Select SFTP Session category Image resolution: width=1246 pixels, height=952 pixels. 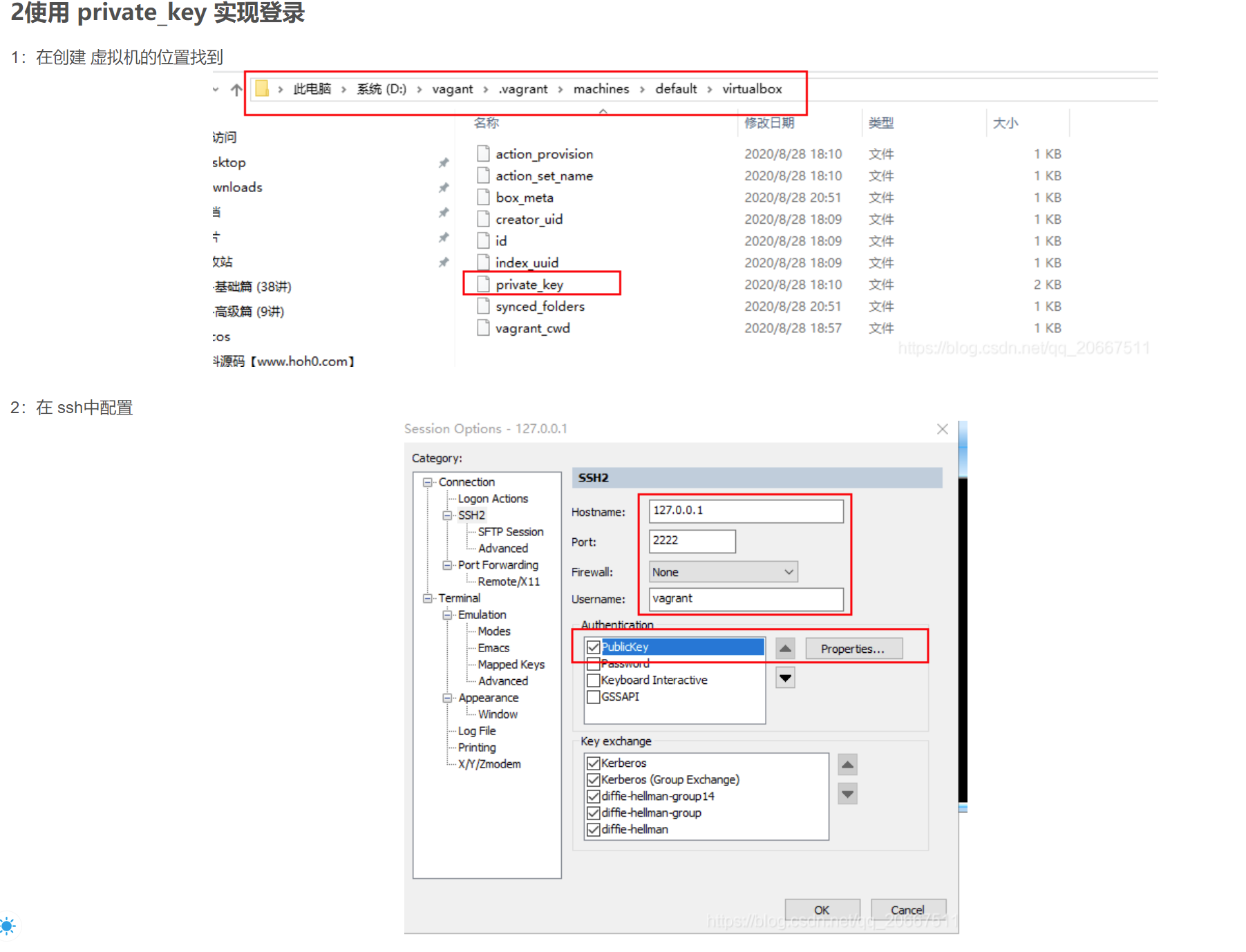[511, 532]
